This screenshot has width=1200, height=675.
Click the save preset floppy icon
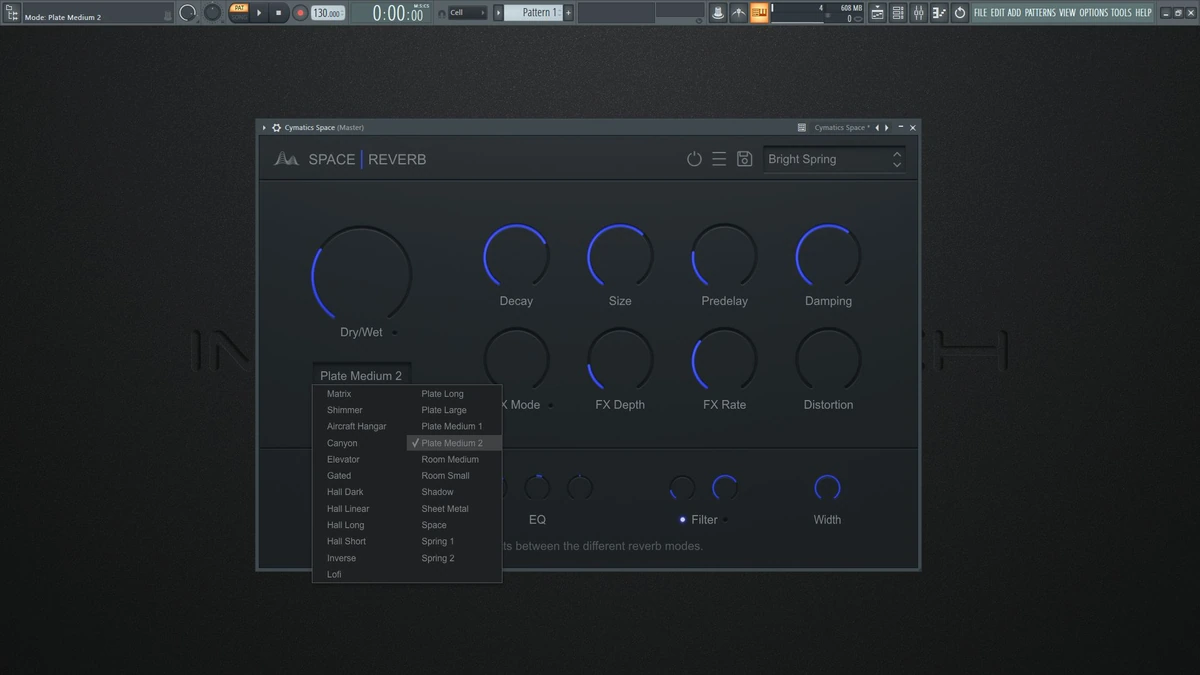(744, 159)
